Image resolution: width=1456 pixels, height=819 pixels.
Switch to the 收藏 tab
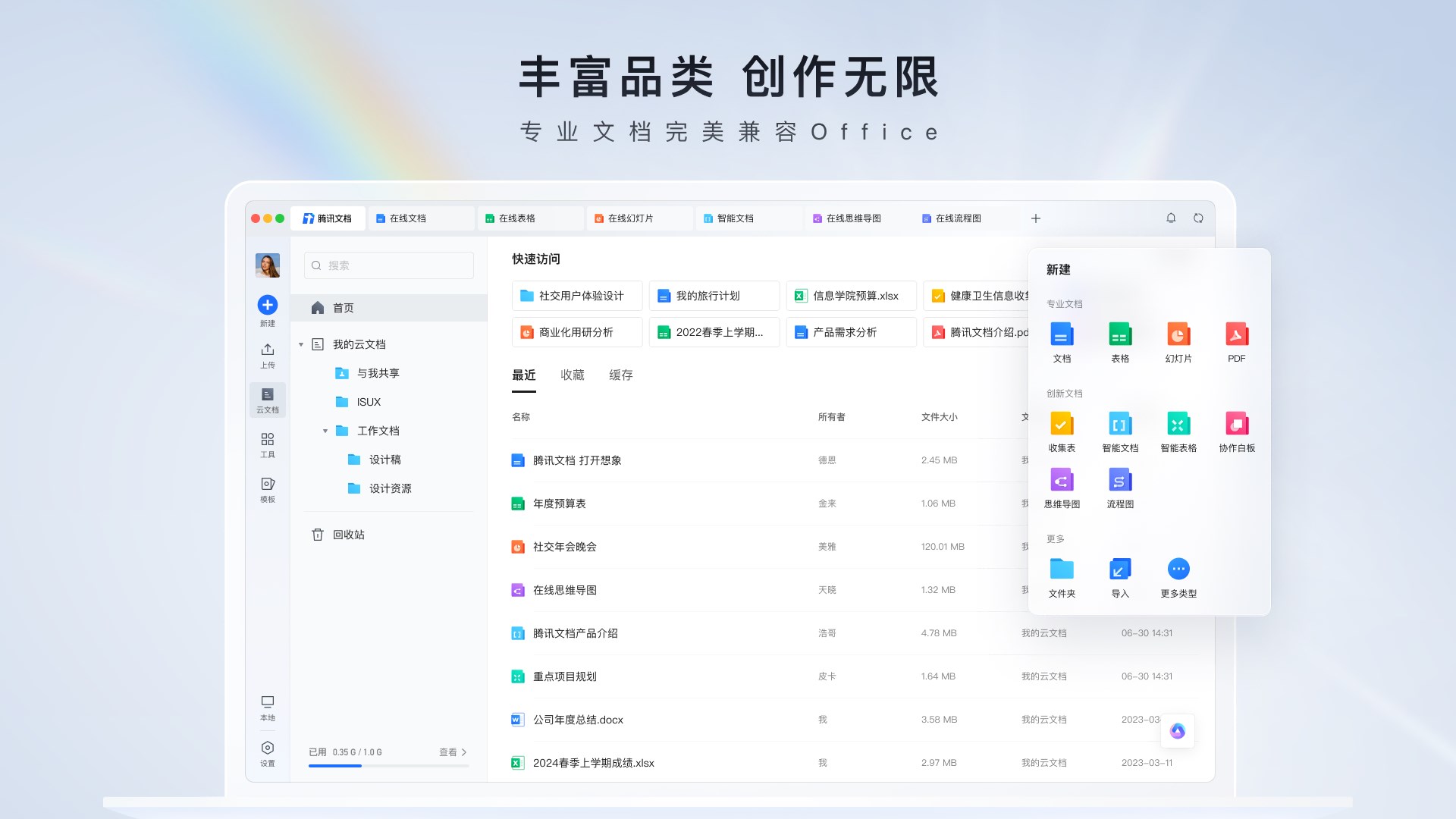[572, 375]
